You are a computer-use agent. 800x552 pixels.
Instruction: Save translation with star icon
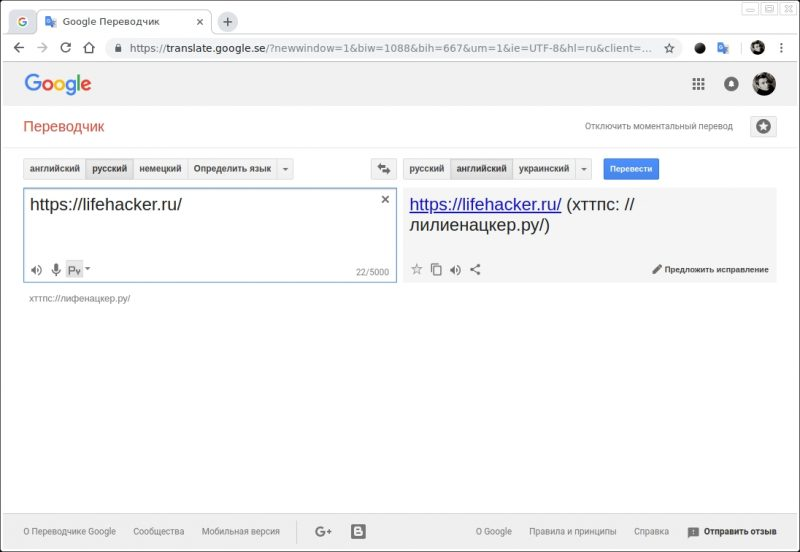click(417, 269)
